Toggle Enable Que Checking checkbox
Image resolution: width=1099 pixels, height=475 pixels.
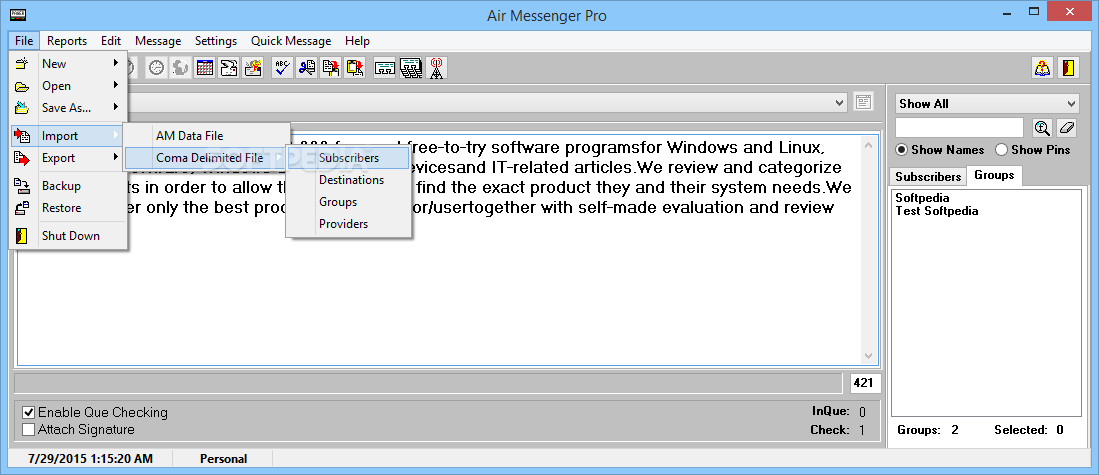click(x=29, y=413)
